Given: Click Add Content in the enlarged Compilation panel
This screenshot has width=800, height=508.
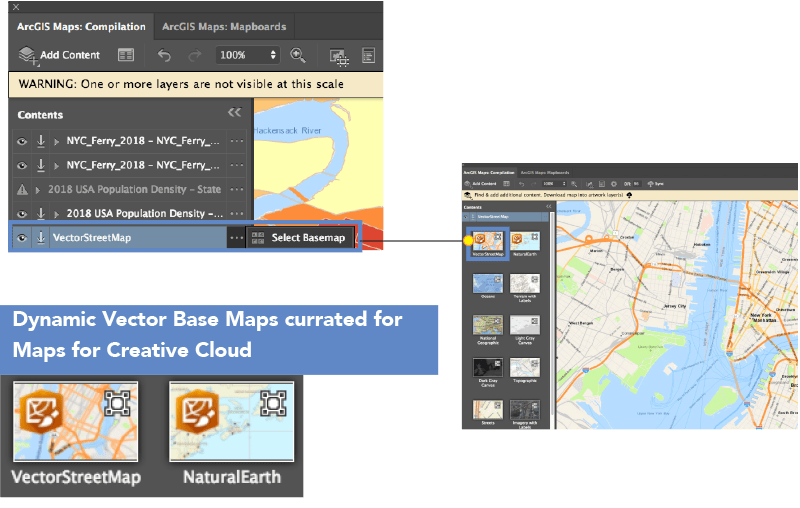Looking at the screenshot, I should point(59,55).
